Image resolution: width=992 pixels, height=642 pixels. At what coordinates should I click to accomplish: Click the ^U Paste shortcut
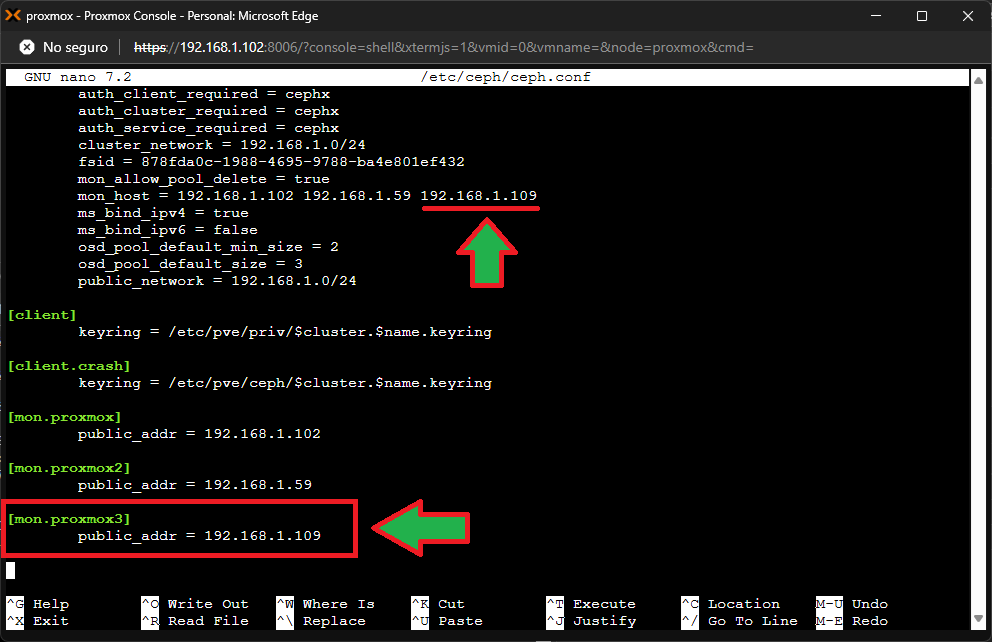(447, 621)
